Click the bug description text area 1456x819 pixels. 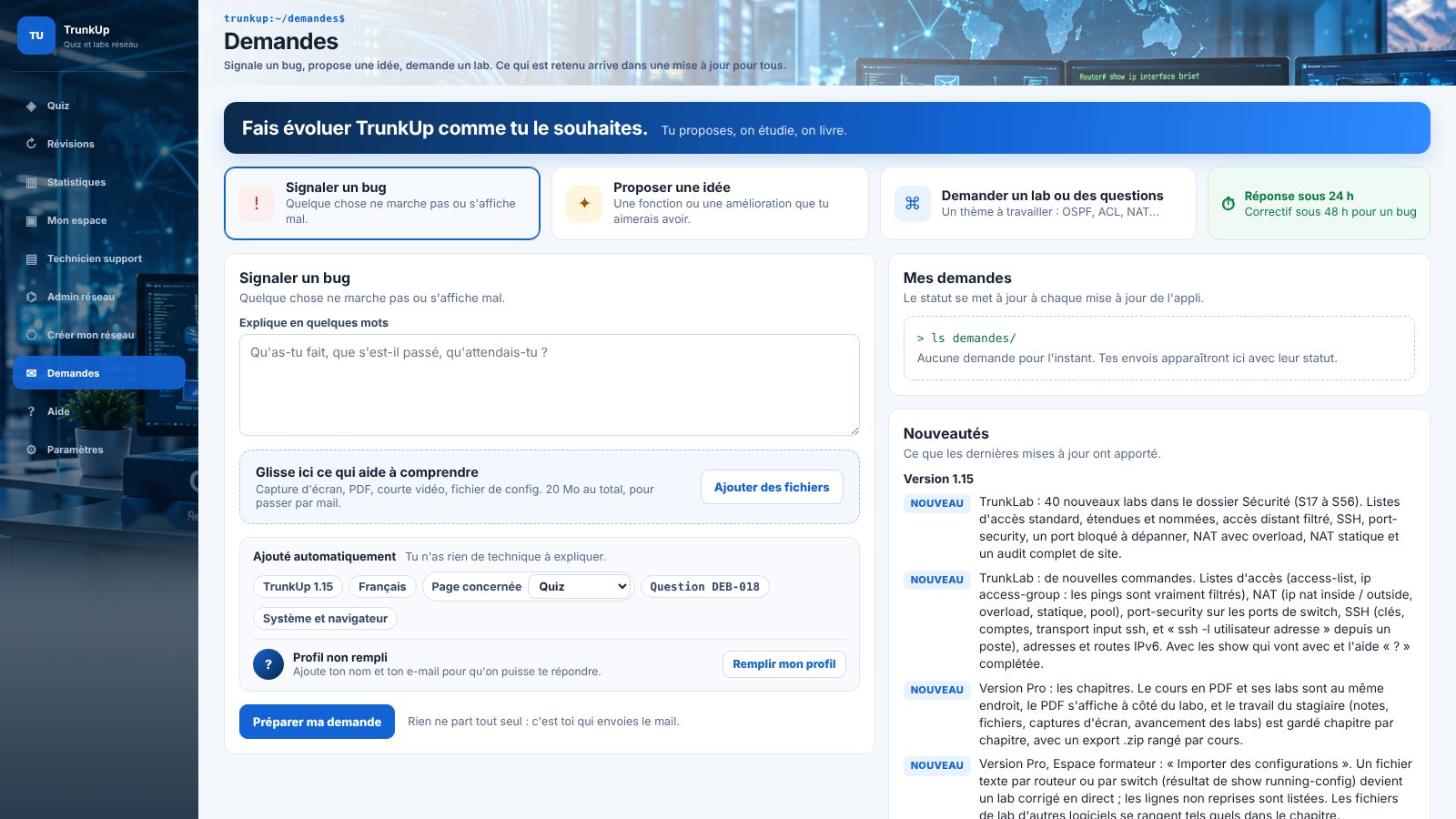tap(550, 385)
